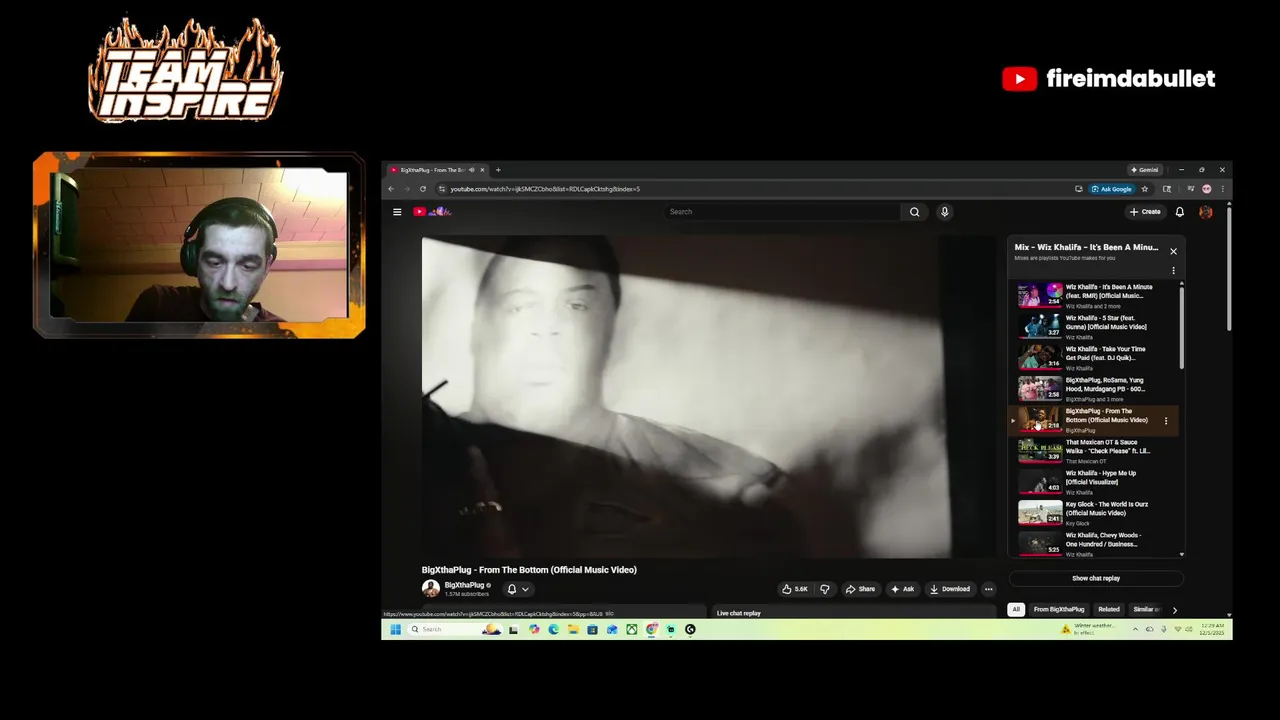Select the From BigXthaPlug filter chip
1280x720 pixels.
[1059, 609]
